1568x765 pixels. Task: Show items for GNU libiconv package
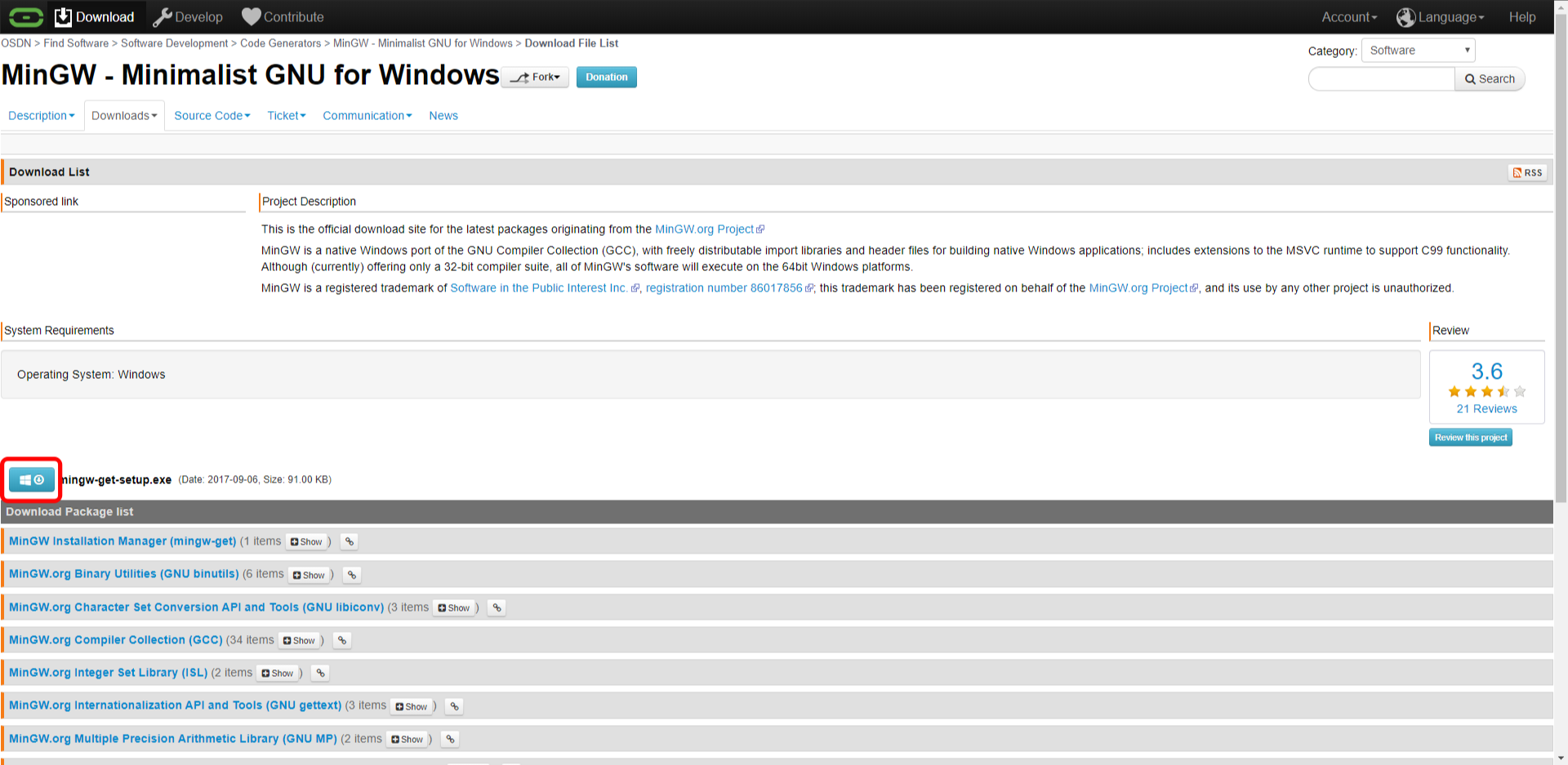click(454, 608)
